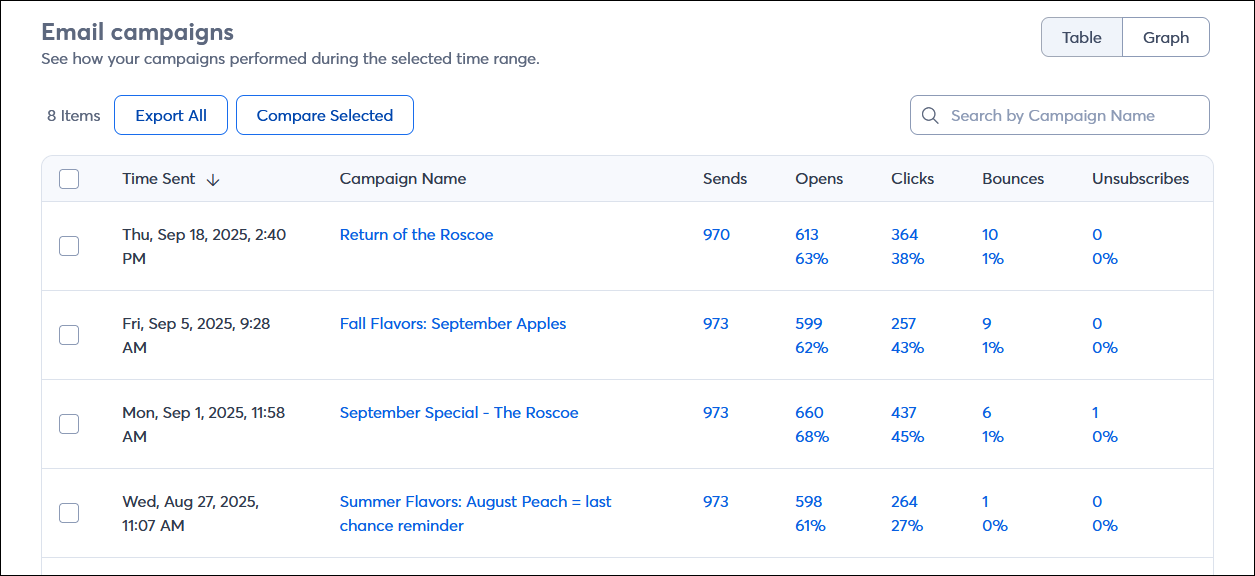Open Summer Flavors: August Peach campaign
Viewport: 1255px width, 576px height.
(475, 502)
